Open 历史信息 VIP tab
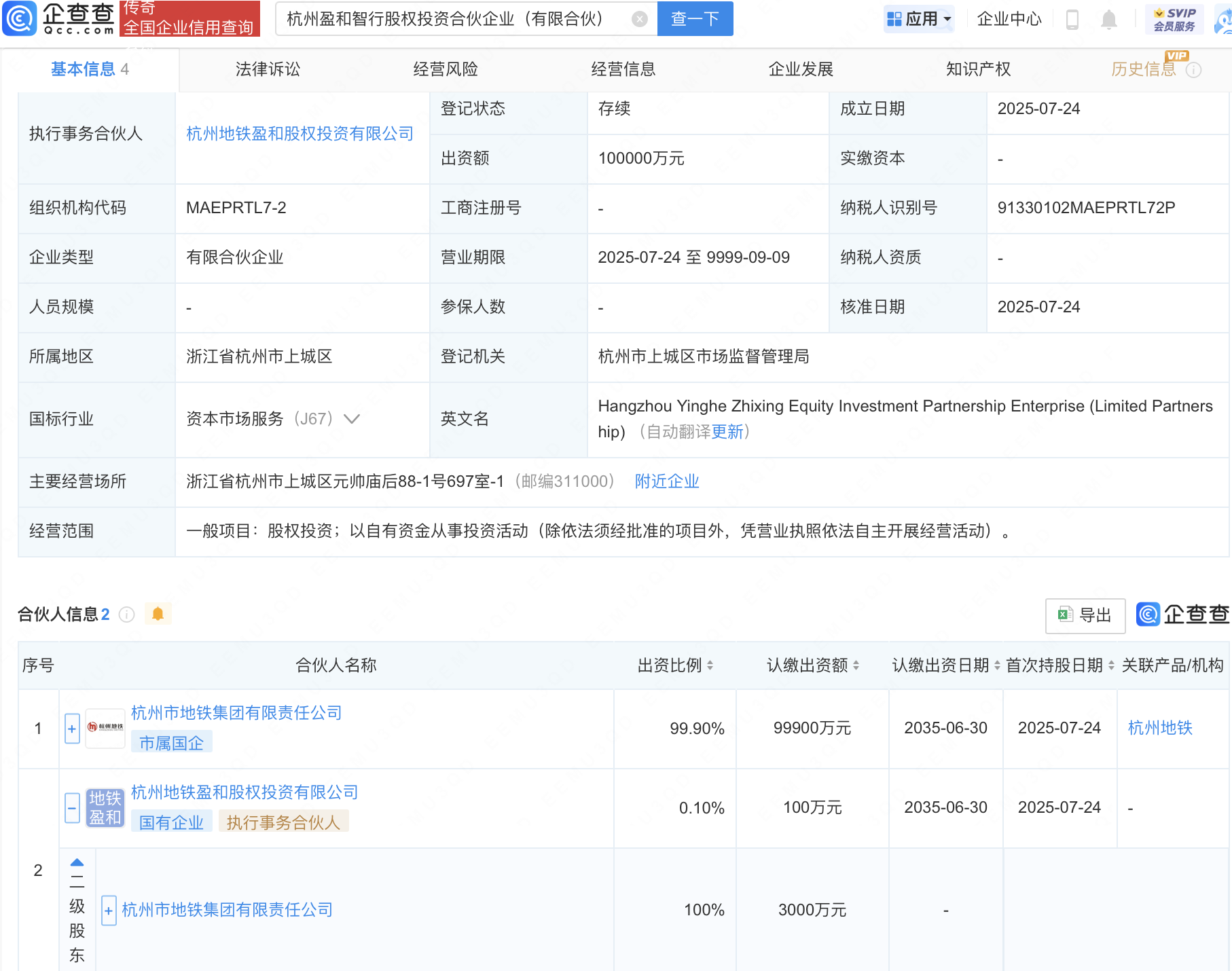1232x971 pixels. click(x=1144, y=69)
